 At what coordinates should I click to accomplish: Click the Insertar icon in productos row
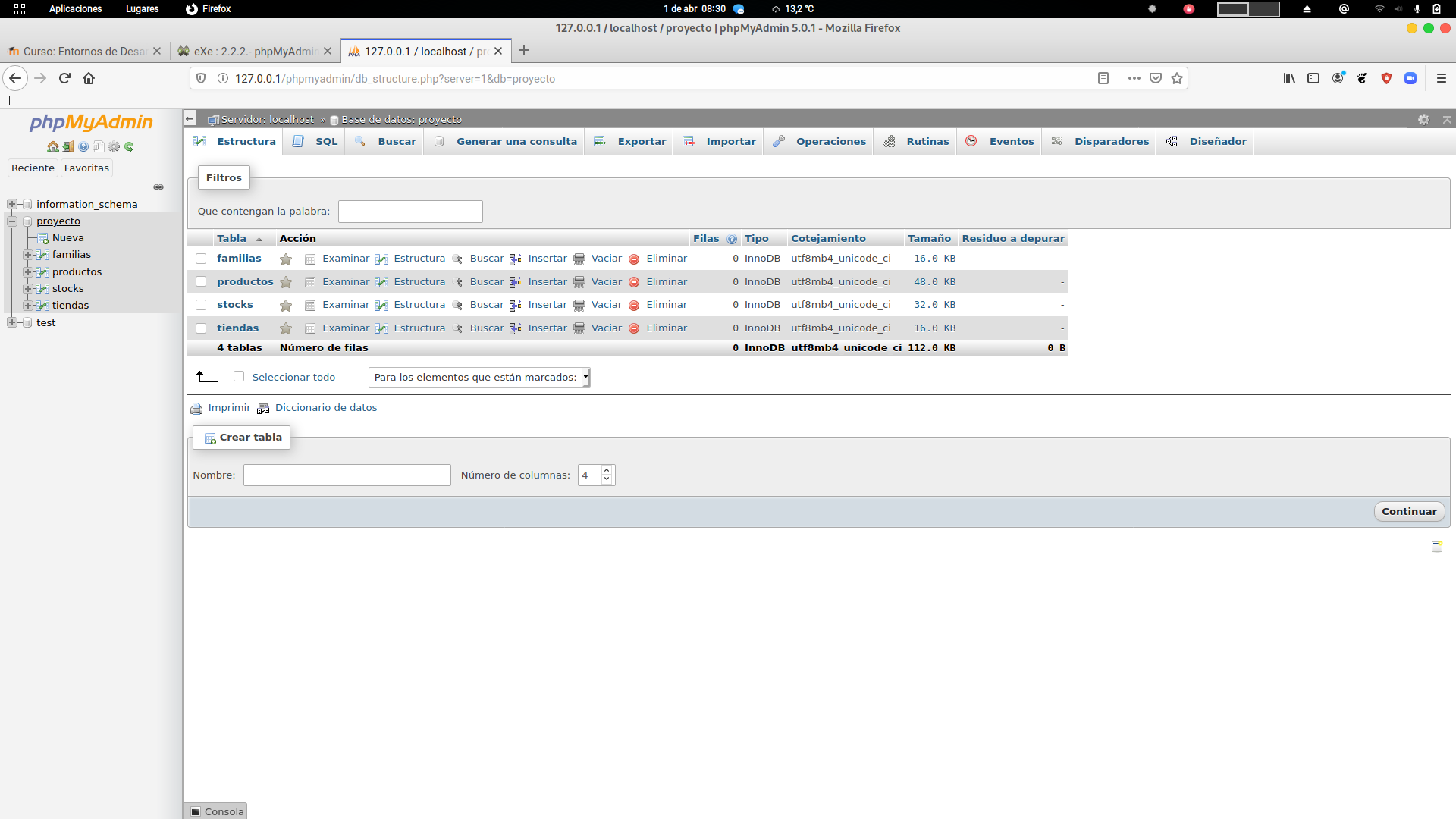pyautogui.click(x=516, y=282)
